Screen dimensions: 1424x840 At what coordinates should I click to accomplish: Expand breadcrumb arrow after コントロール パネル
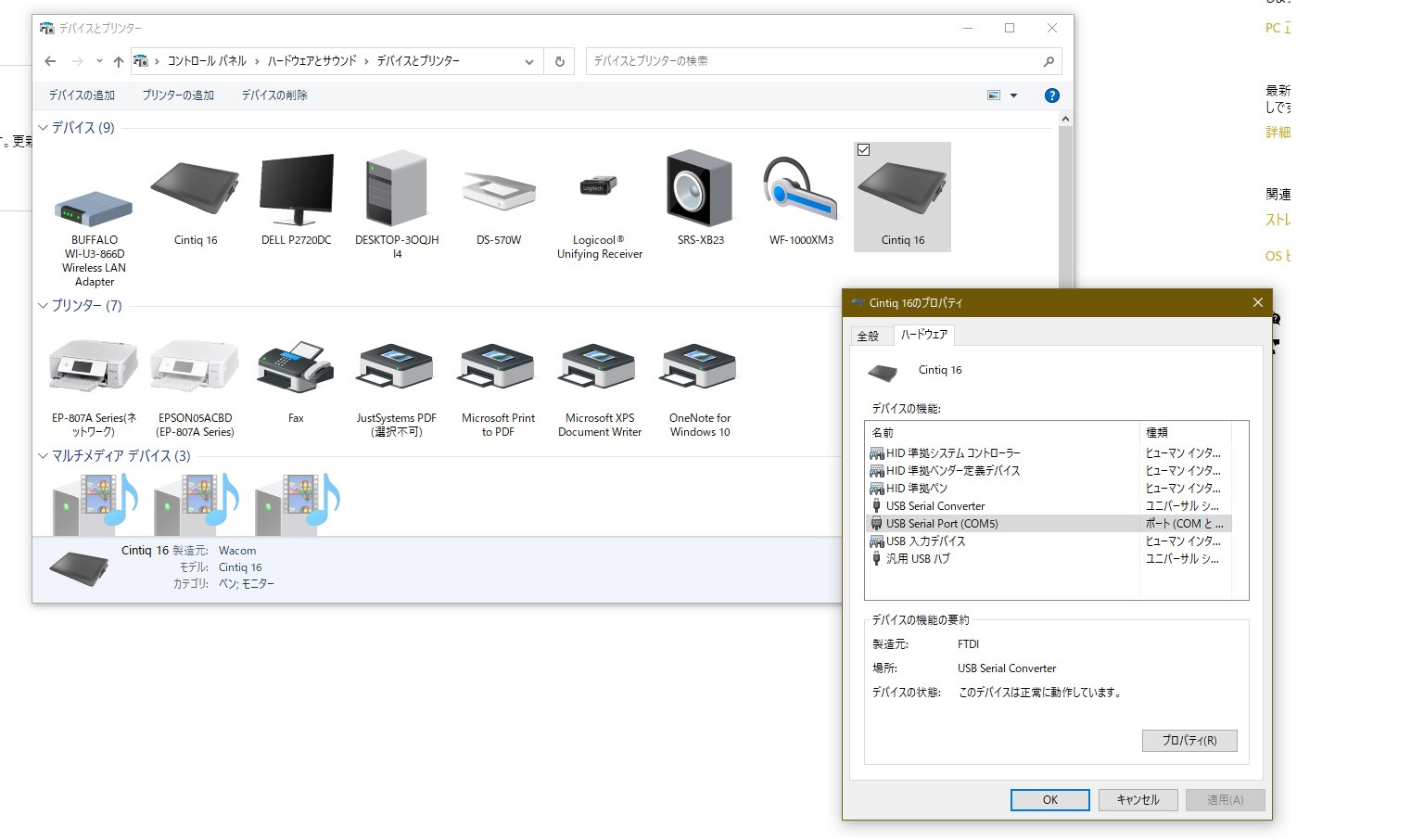point(257,61)
